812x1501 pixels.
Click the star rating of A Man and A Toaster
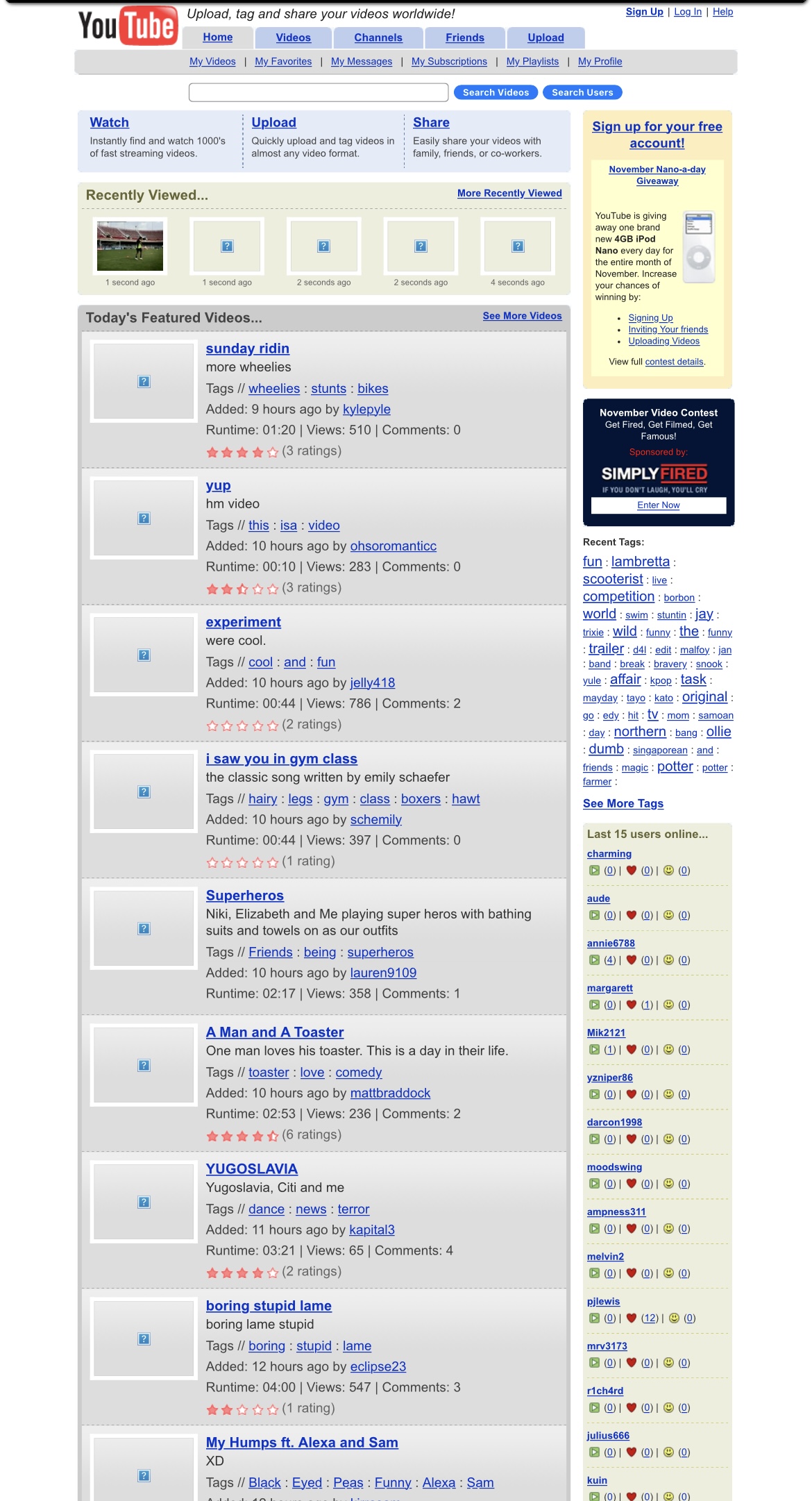pyautogui.click(x=242, y=1137)
